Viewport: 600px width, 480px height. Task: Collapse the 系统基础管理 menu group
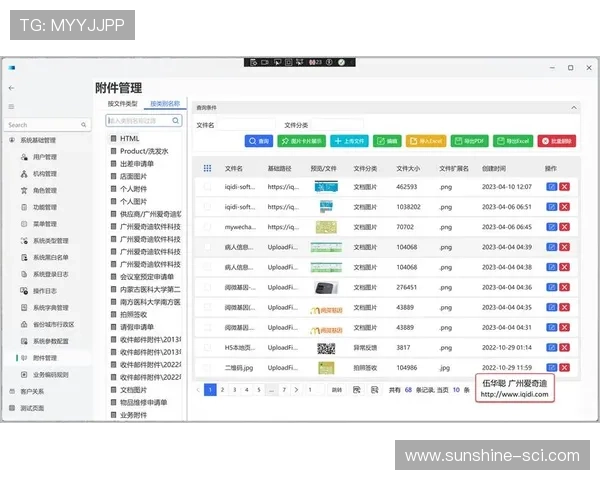38,140
